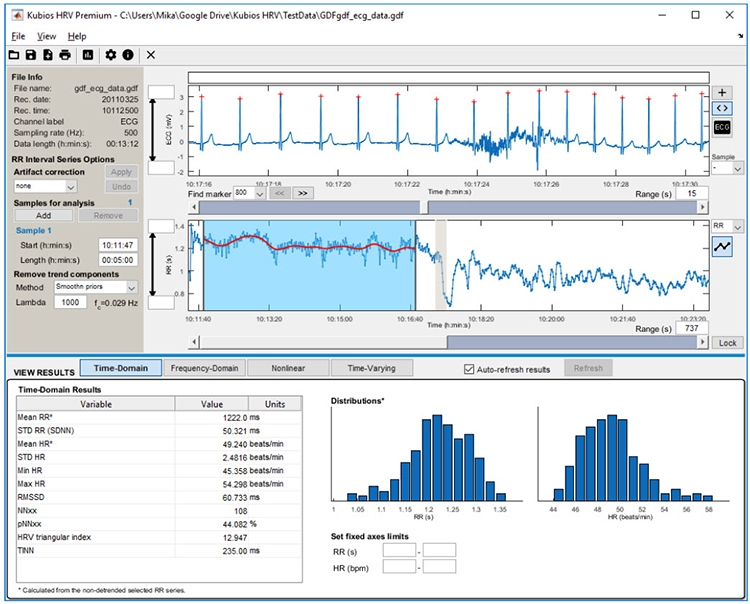Click the print results printer icon
Image resolution: width=750 pixels, height=604 pixels.
65,54
